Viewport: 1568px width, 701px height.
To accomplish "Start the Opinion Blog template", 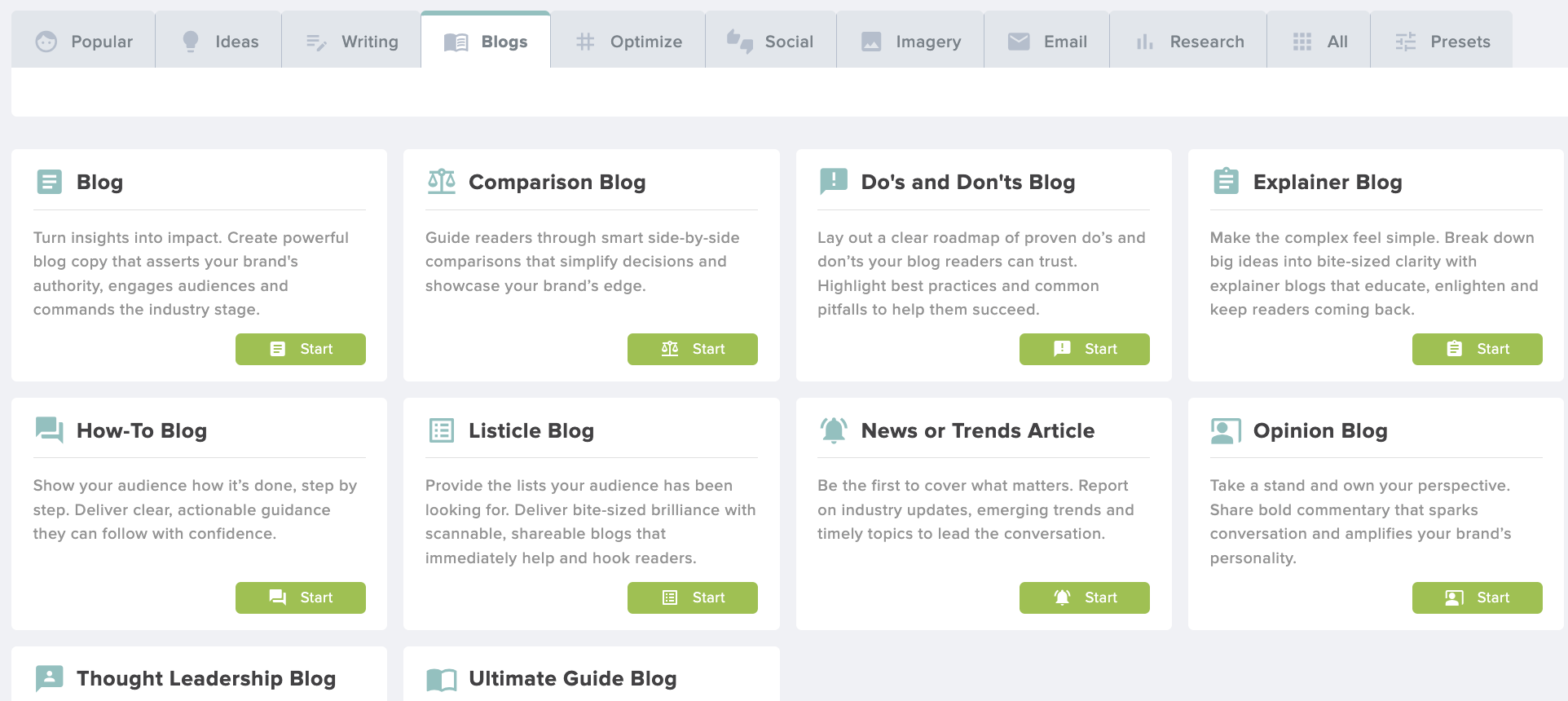I will tap(1477, 597).
